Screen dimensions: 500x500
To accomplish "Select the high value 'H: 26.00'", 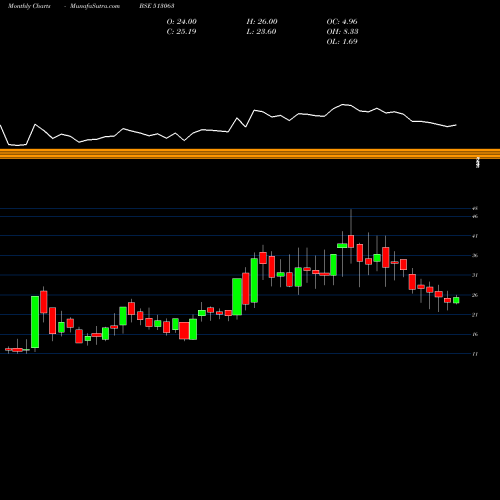I will click(x=262, y=22).
